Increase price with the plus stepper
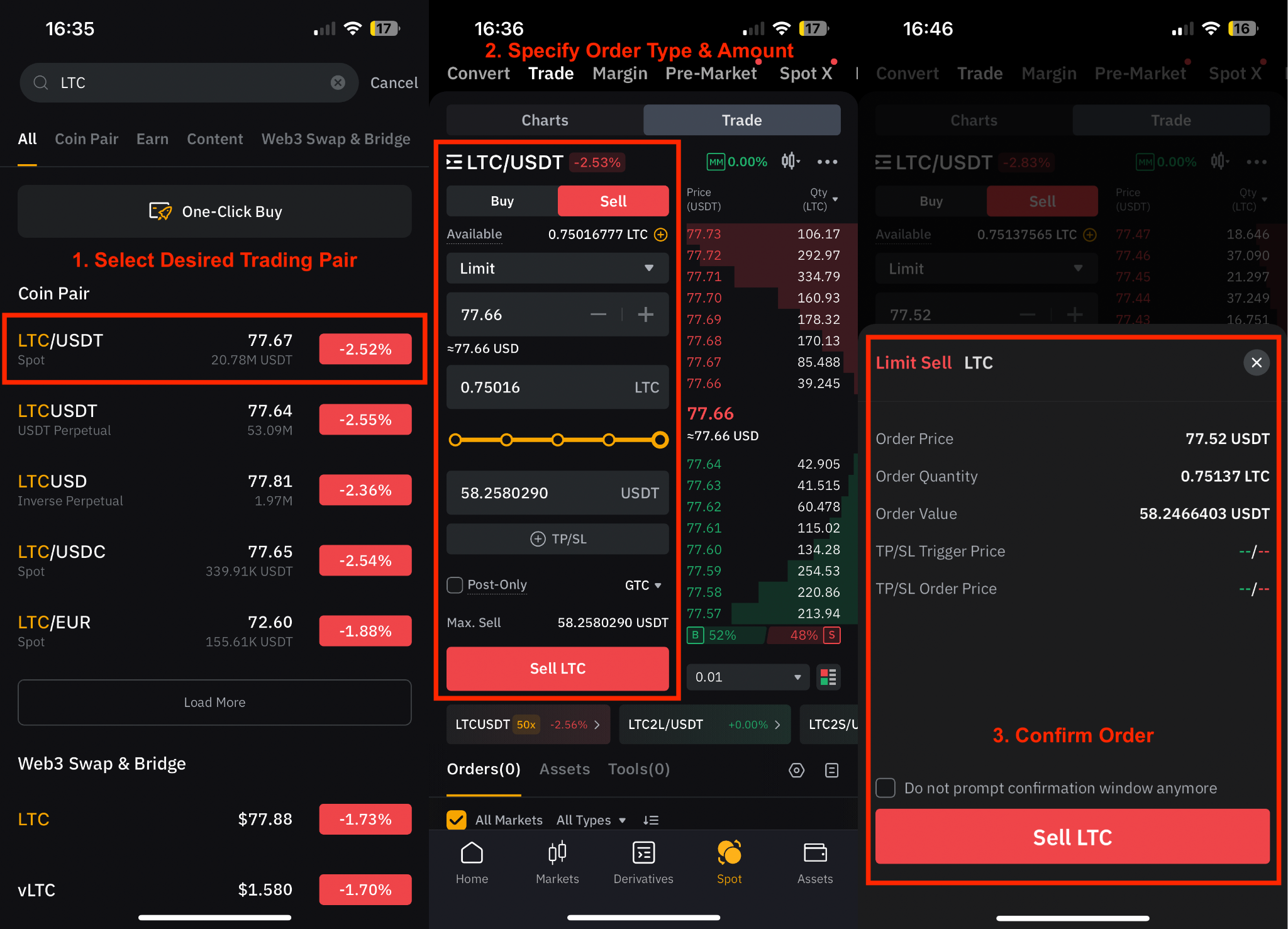Viewport: 1288px width, 929px height. point(646,314)
